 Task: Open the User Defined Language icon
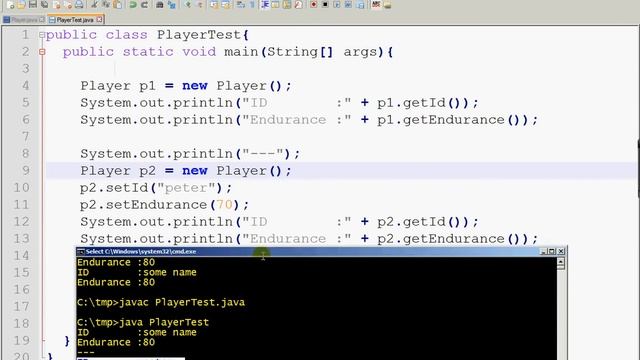point(276,4)
